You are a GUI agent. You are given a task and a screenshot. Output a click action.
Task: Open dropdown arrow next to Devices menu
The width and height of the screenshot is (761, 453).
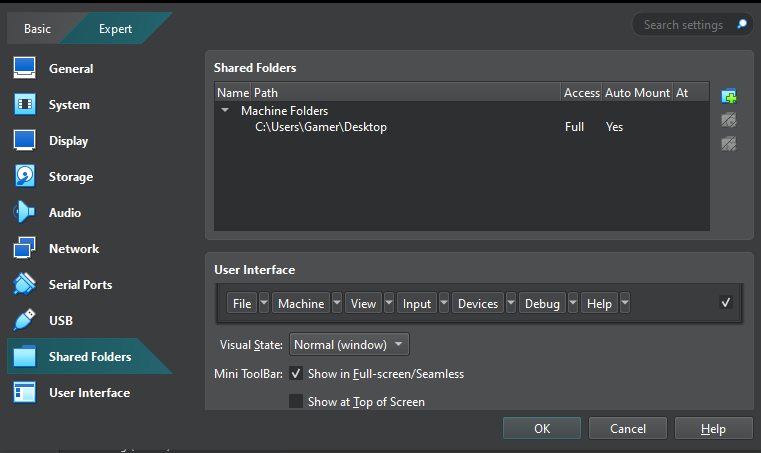[511, 303]
